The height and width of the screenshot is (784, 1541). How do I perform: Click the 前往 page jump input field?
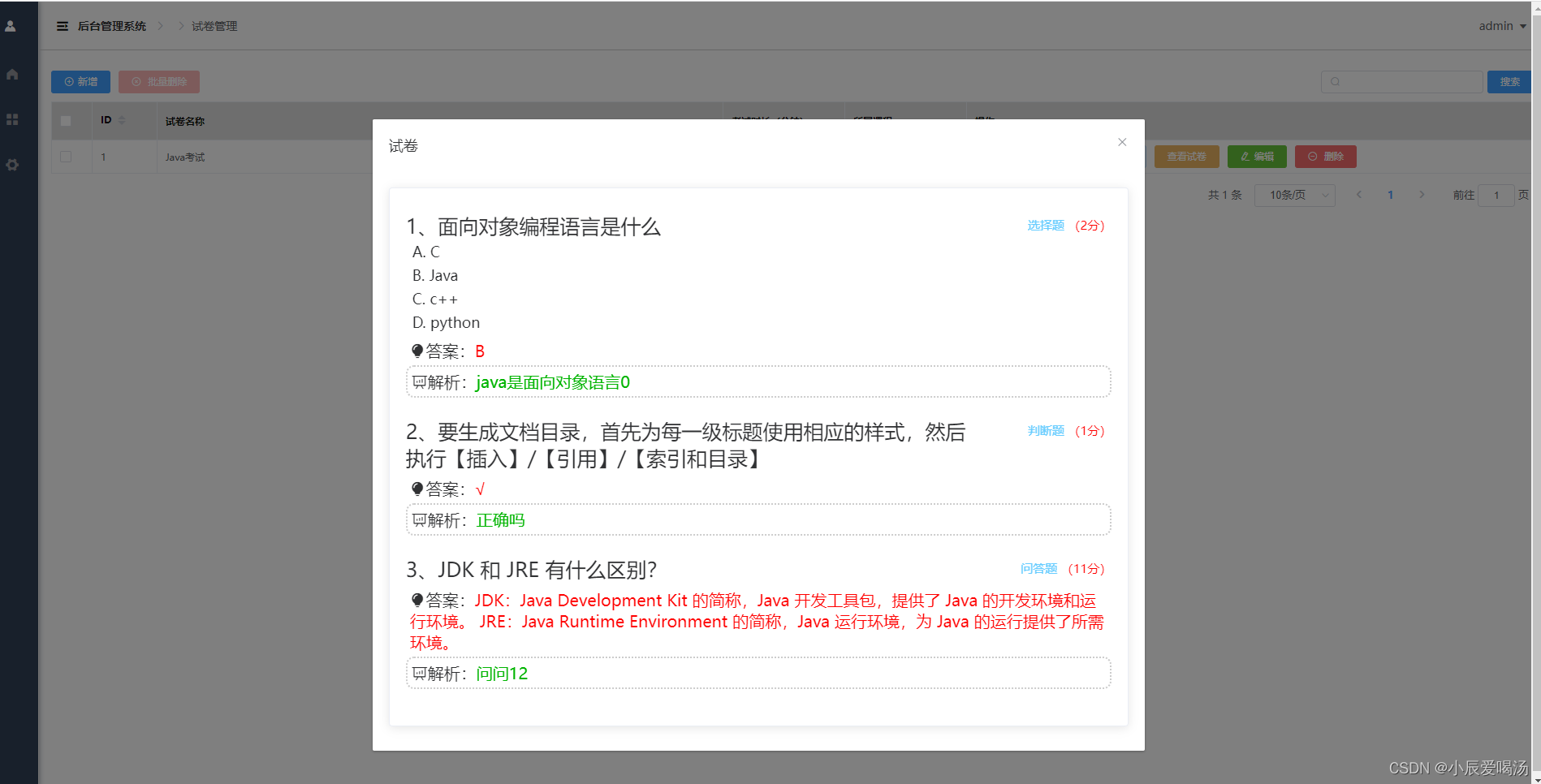click(1496, 195)
